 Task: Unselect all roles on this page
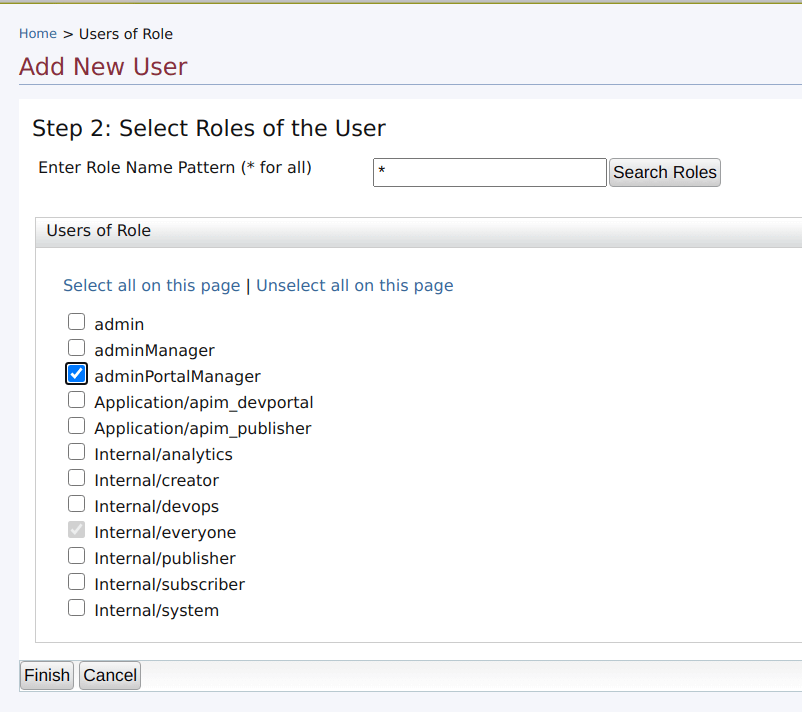pyautogui.click(x=354, y=285)
